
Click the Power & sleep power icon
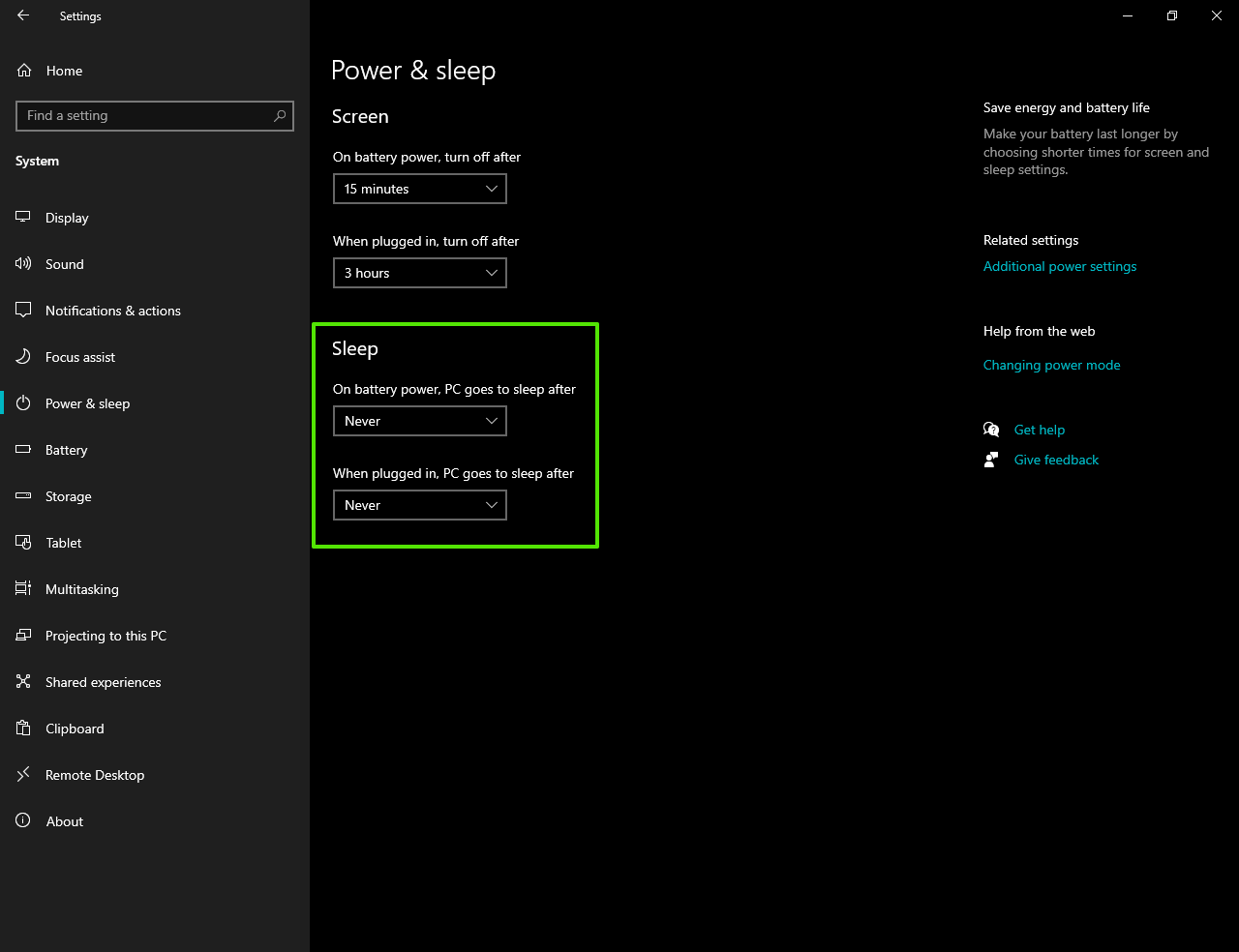pos(23,403)
